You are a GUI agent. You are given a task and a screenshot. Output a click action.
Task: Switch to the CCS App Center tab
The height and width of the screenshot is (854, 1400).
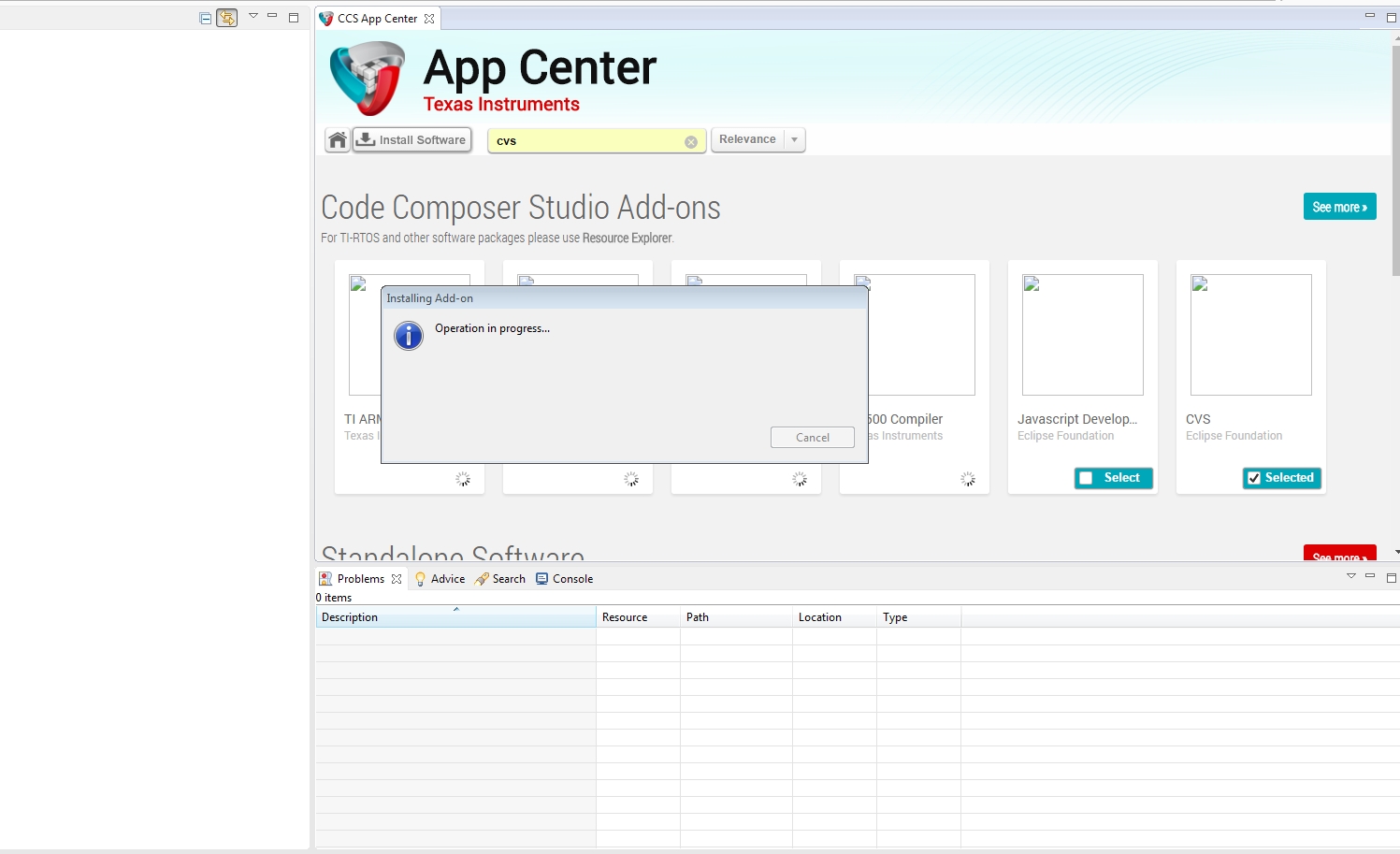(378, 19)
